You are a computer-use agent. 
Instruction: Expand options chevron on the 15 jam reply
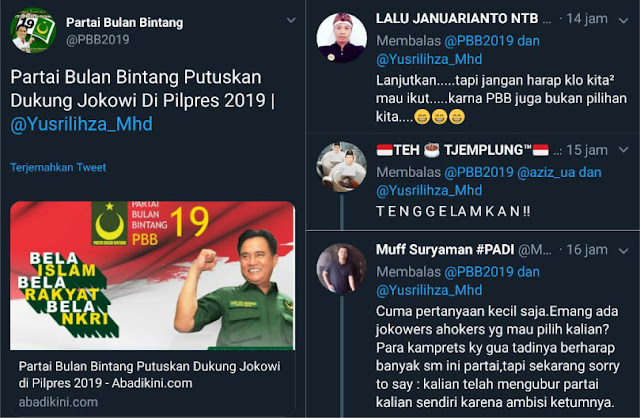pos(623,150)
